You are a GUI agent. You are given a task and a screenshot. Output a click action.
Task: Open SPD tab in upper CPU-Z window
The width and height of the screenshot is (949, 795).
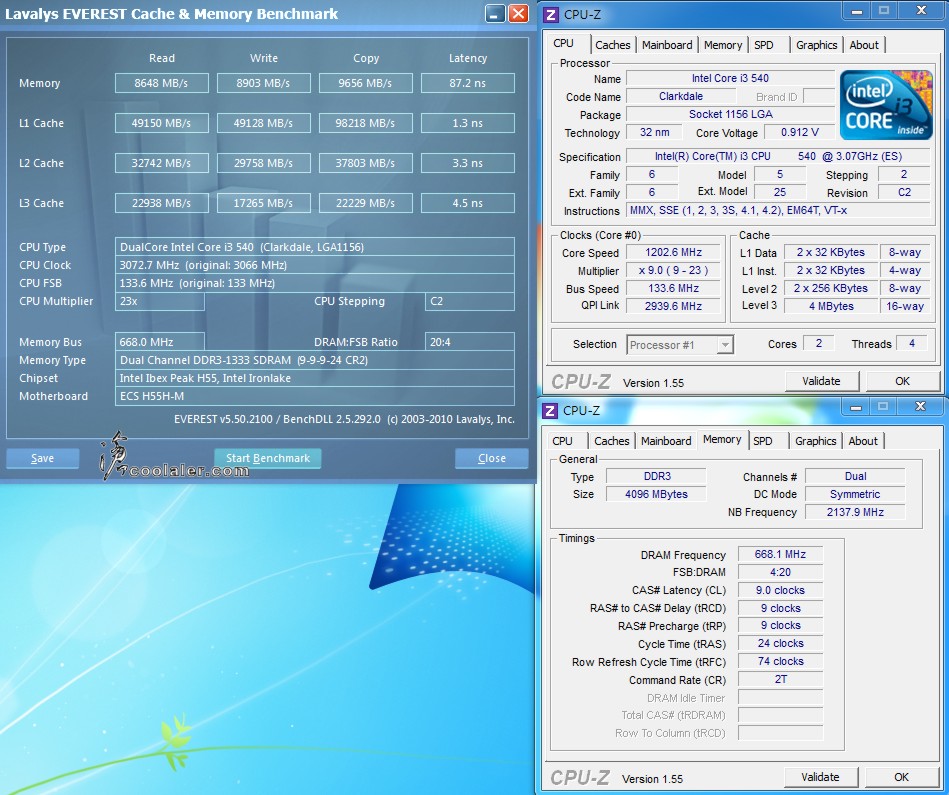point(764,45)
